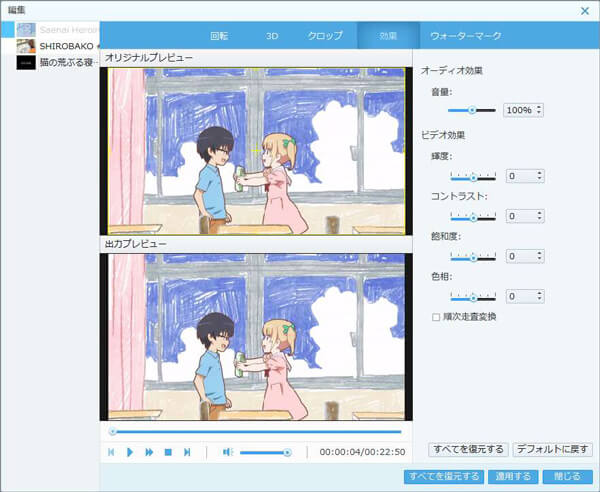Select 猫の荒ぶる寝 file name in list

point(67,62)
